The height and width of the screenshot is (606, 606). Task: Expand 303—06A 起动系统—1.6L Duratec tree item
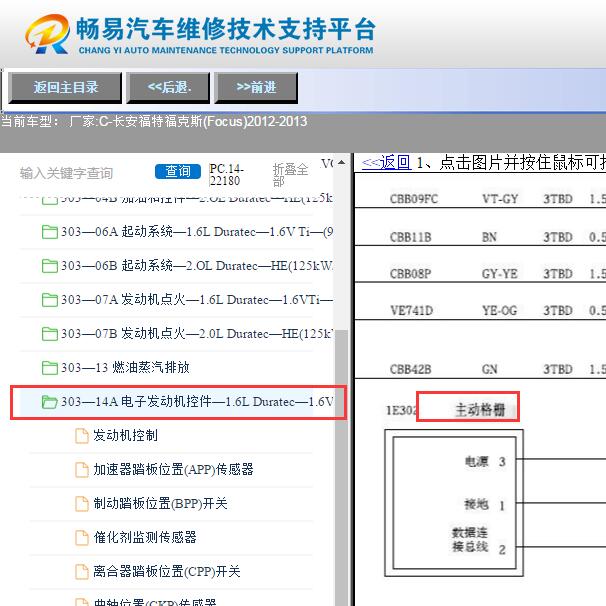coord(197,232)
